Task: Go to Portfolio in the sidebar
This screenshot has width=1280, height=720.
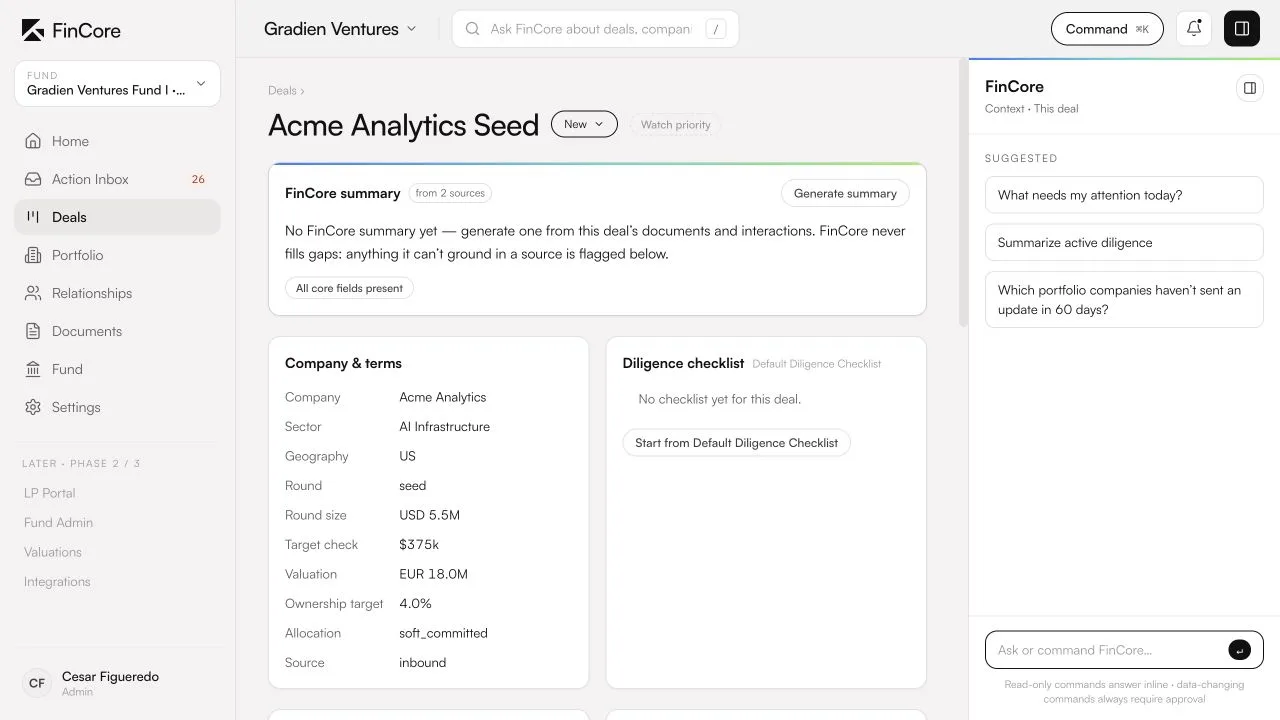Action: point(117,255)
